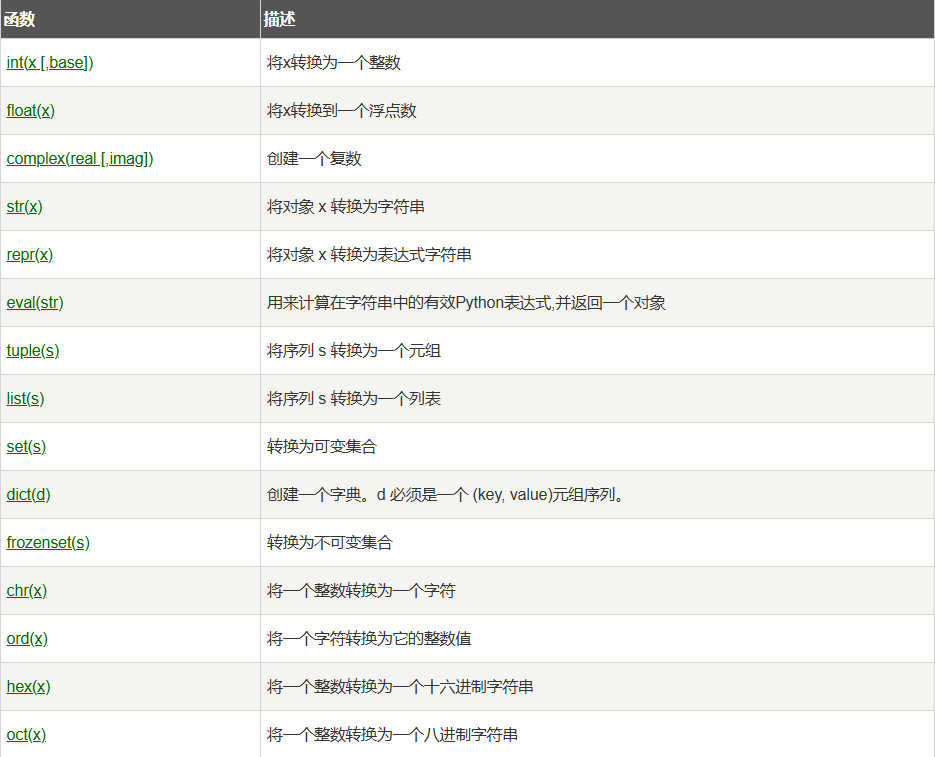Image resolution: width=935 pixels, height=757 pixels.
Task: Click the float(x) link
Action: (30, 111)
